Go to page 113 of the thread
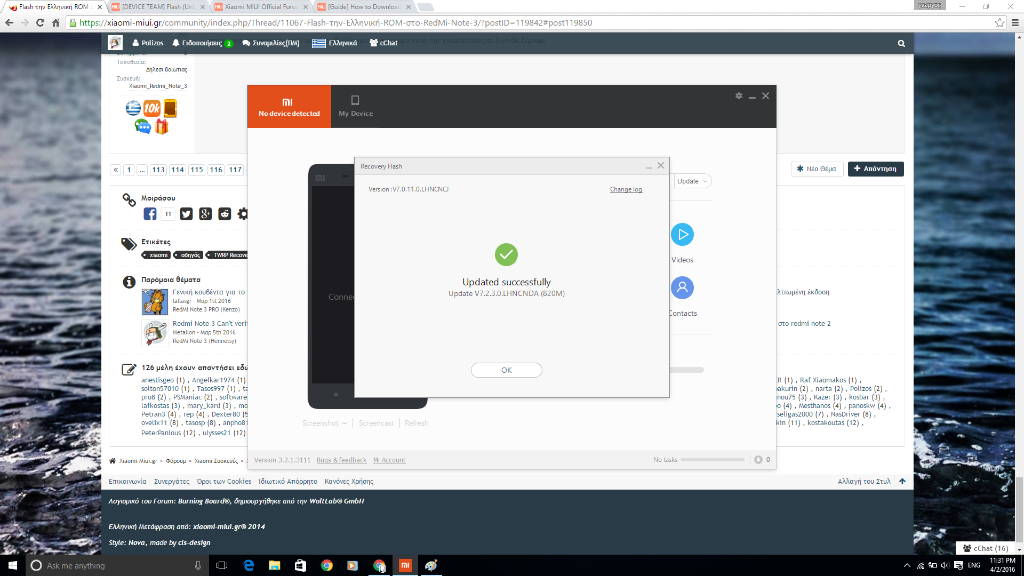Viewport: 1024px width, 576px height. [158, 170]
